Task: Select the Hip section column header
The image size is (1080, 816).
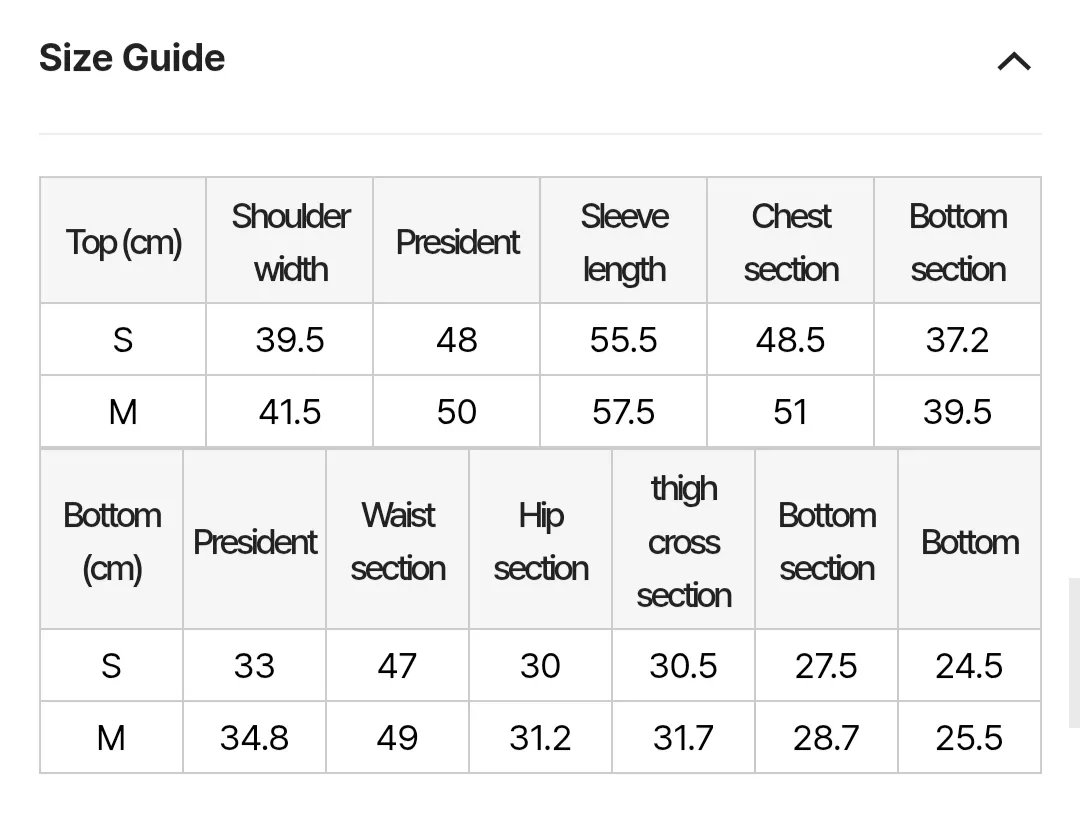Action: (541, 541)
